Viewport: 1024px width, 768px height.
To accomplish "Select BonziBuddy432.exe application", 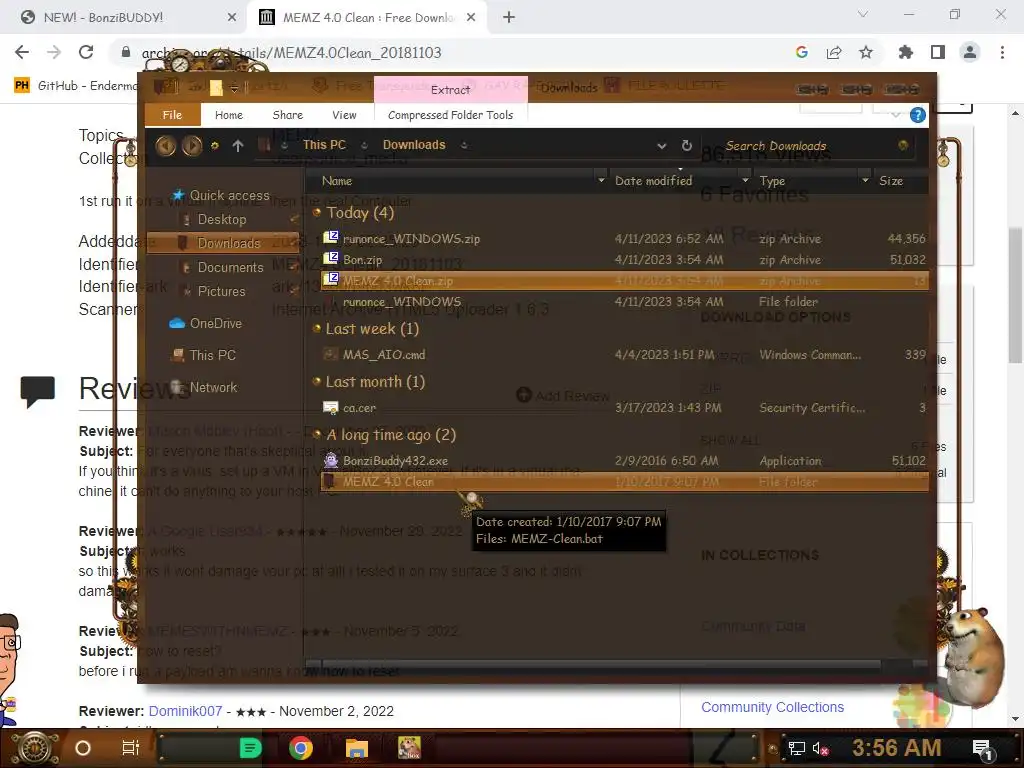I will pyautogui.click(x=624, y=460).
